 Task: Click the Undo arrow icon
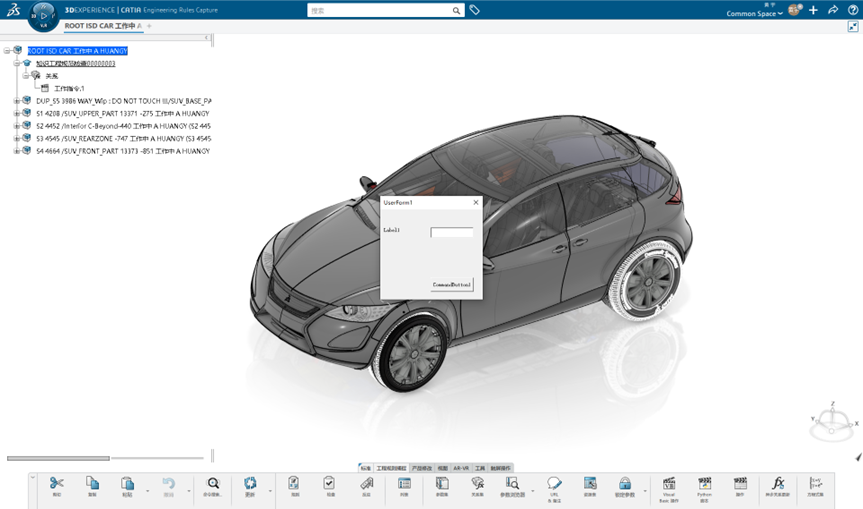(168, 483)
